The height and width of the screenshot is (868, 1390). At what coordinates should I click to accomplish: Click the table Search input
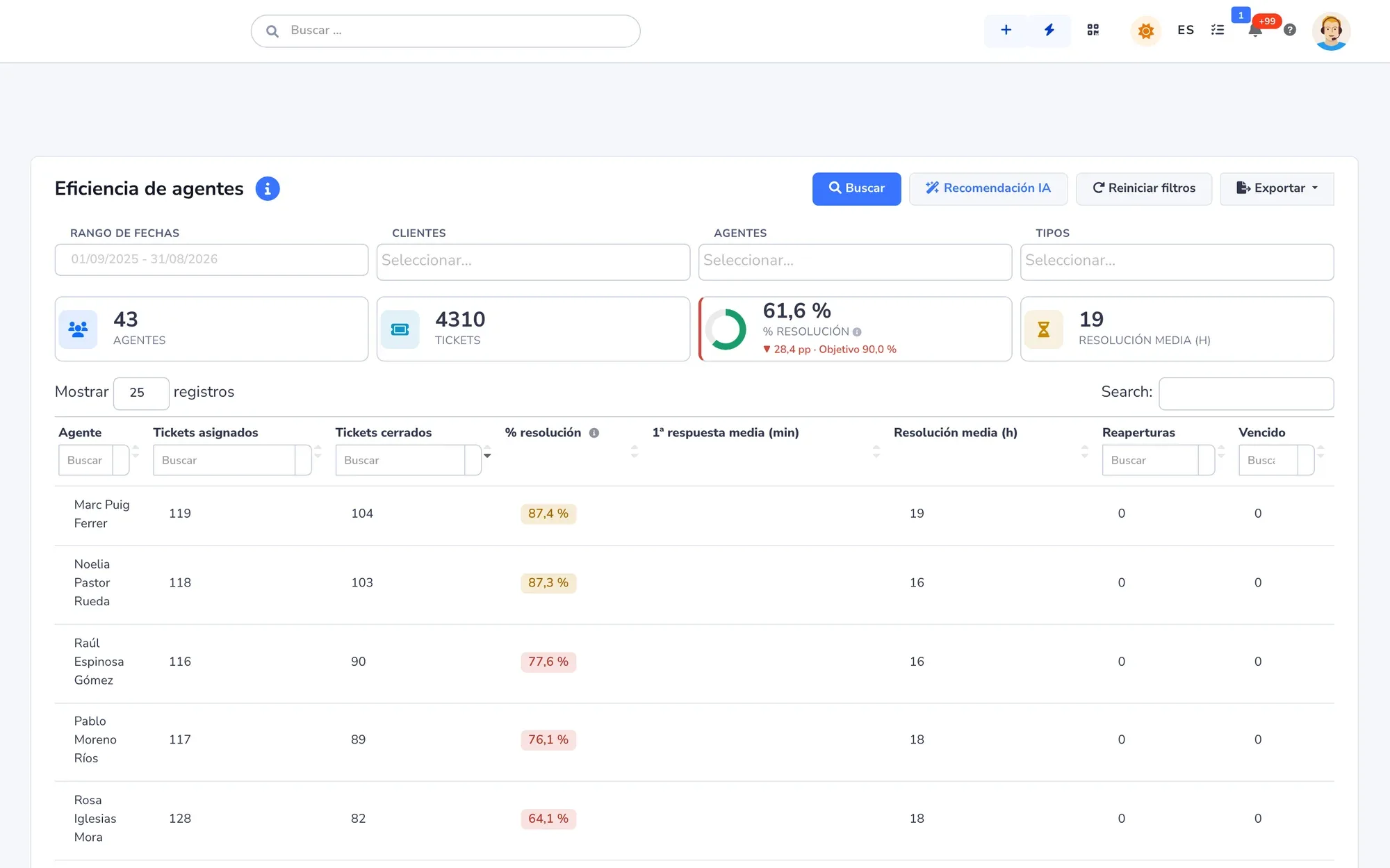tap(1246, 393)
